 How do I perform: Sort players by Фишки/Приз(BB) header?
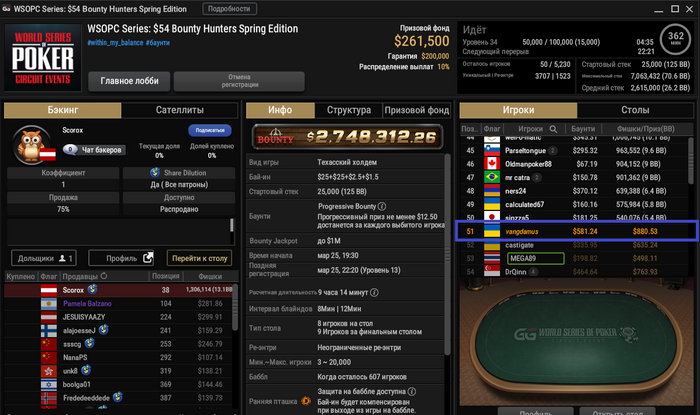coord(646,129)
